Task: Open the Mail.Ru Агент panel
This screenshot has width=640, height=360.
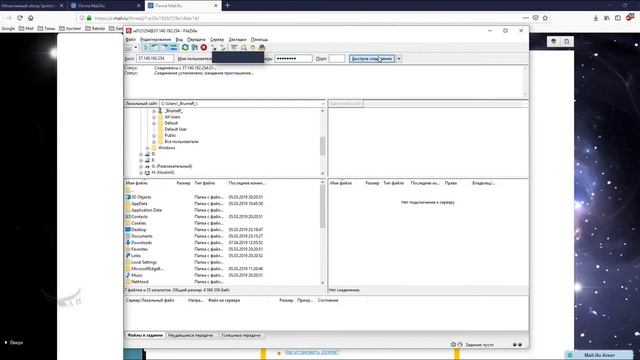Action: [599, 355]
